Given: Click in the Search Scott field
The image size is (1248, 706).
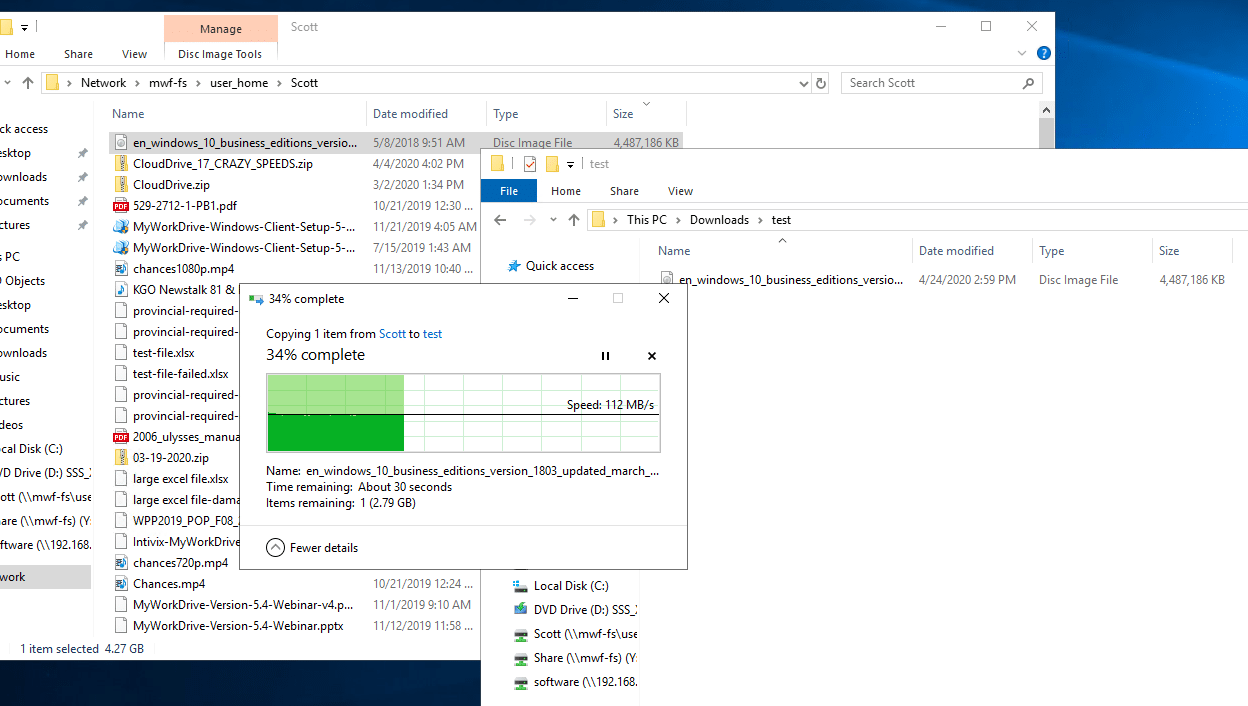Looking at the screenshot, I should coord(930,83).
